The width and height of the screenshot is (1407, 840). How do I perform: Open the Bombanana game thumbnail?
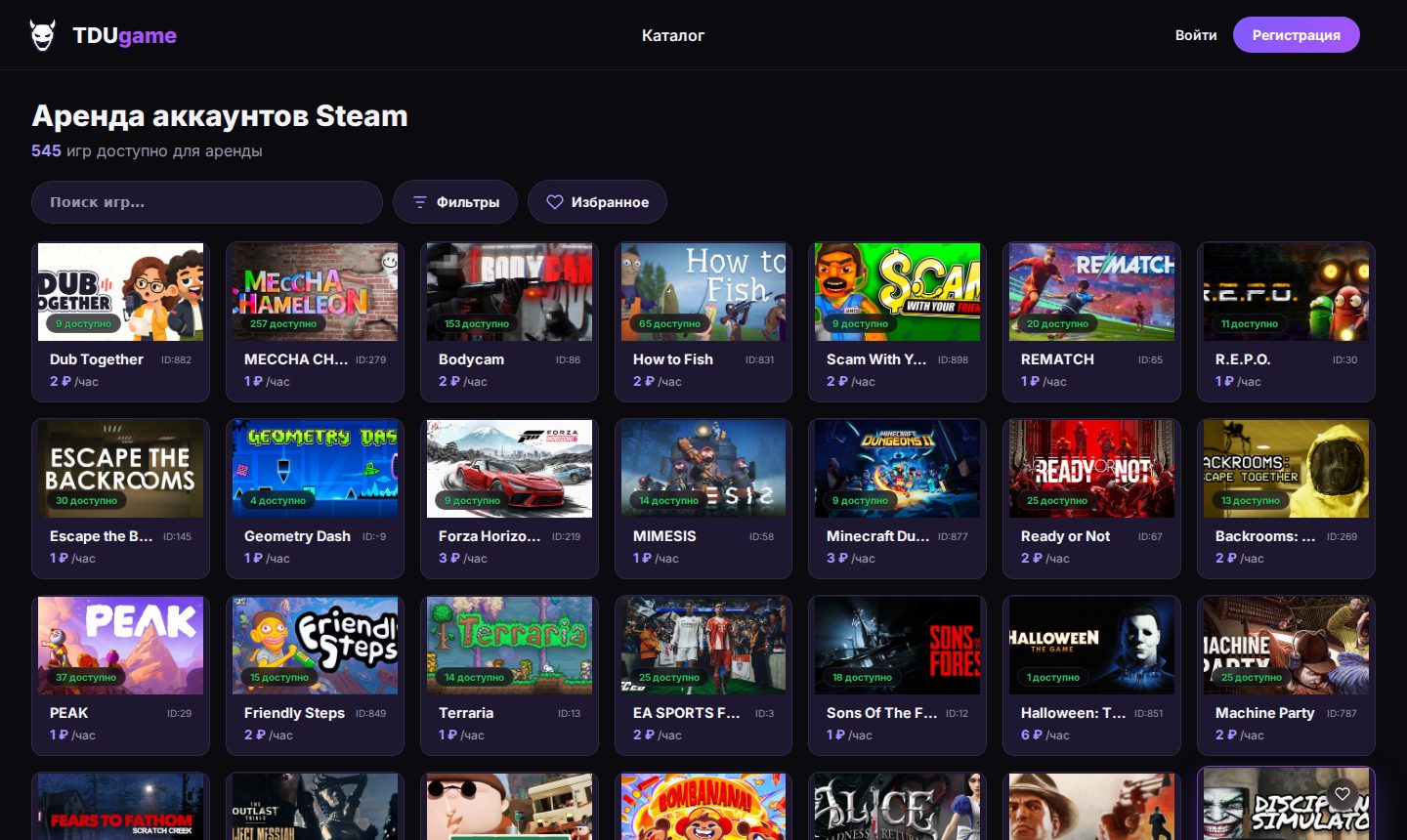pos(703,807)
